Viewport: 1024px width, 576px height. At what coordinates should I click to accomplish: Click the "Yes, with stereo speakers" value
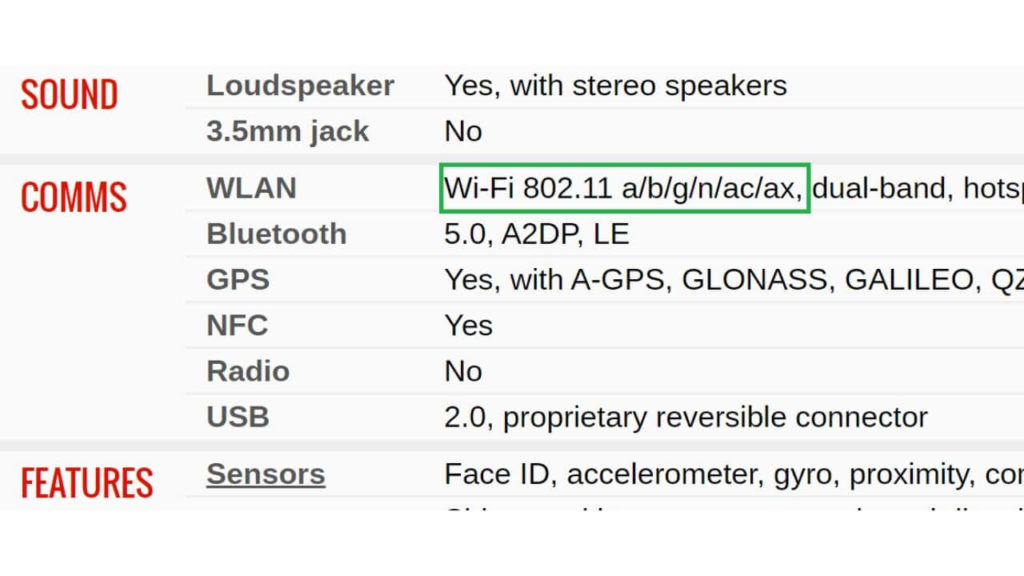tap(615, 86)
